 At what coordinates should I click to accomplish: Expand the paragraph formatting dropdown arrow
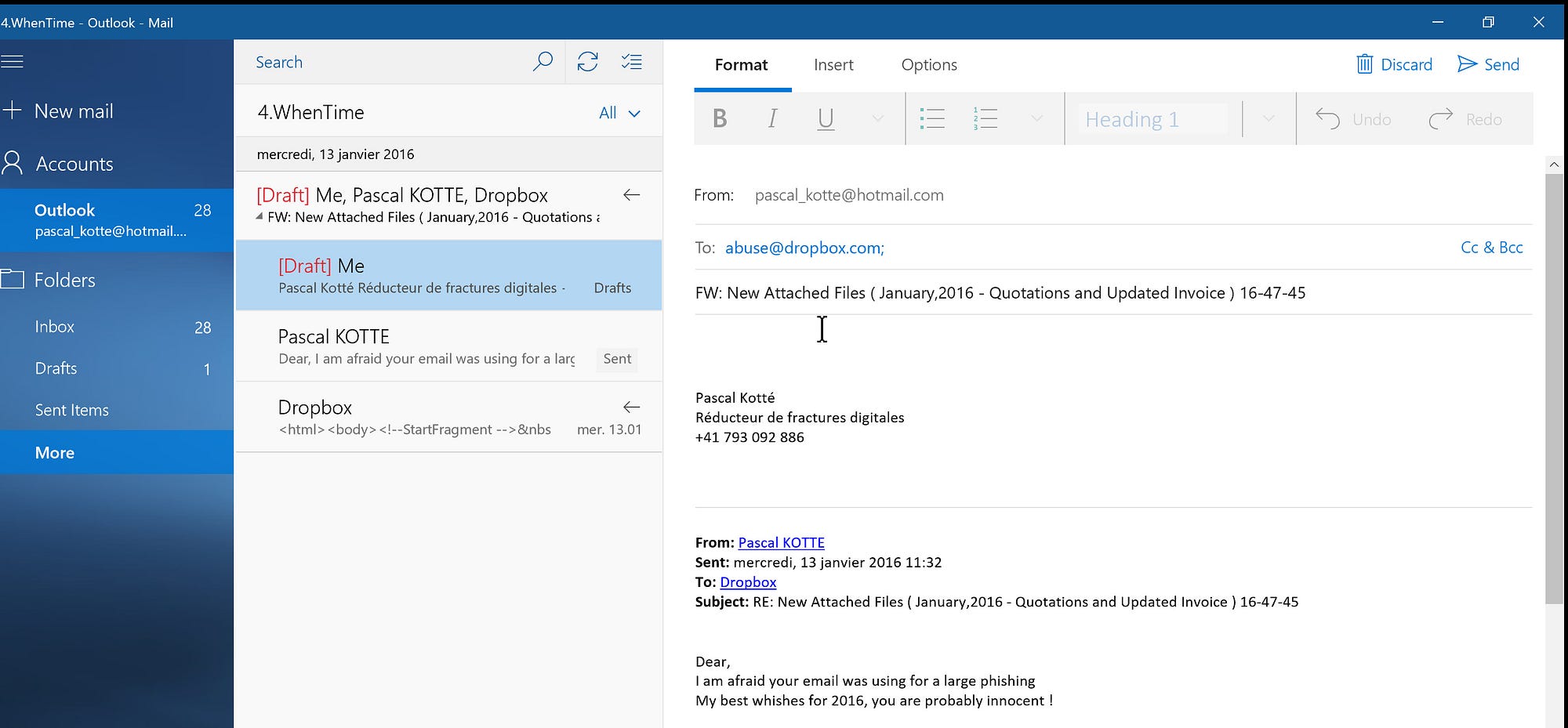click(x=1036, y=119)
